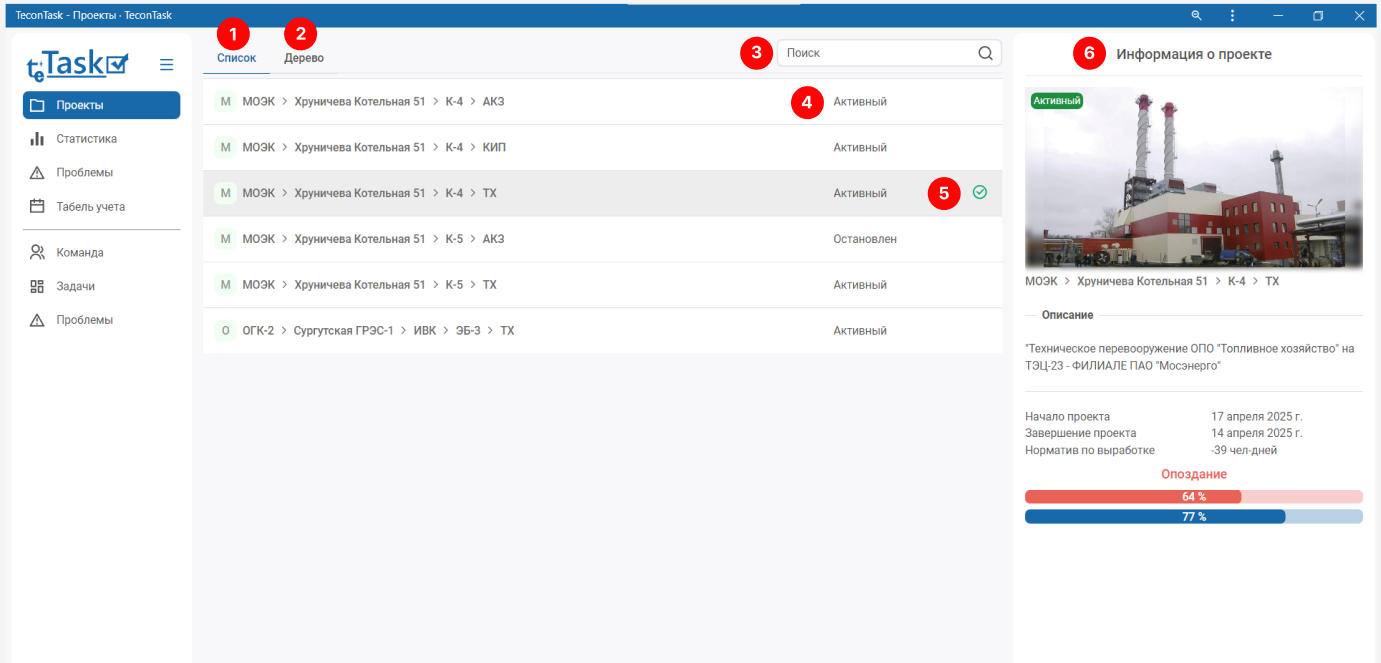Open the Проекты section in the sidebar
This screenshot has height=663, width=1381.
[101, 105]
